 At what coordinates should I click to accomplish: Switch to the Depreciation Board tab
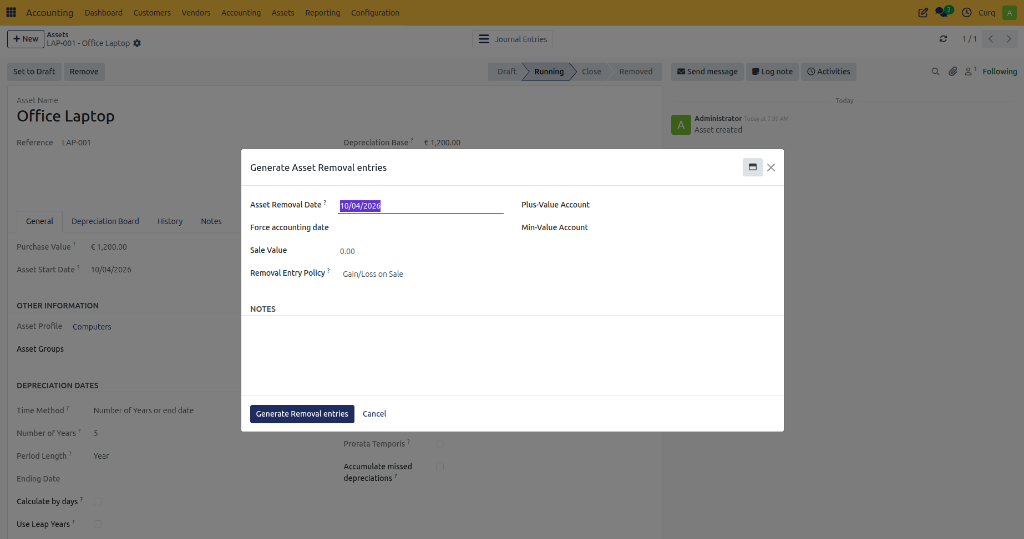[105, 221]
